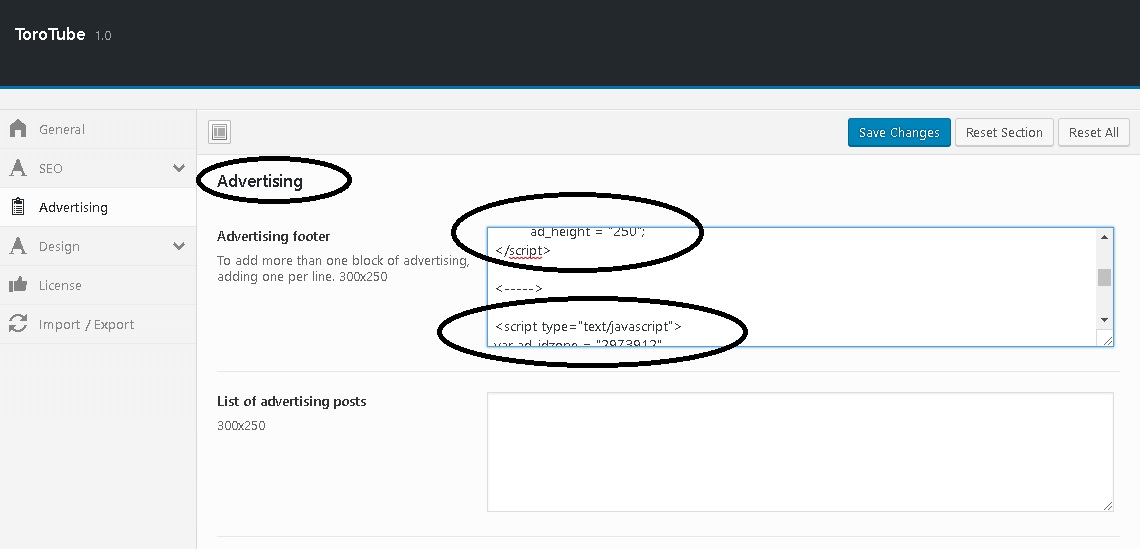Image resolution: width=1140 pixels, height=549 pixels.
Task: Click the "<----->" separator line in textarea
Action: point(518,289)
